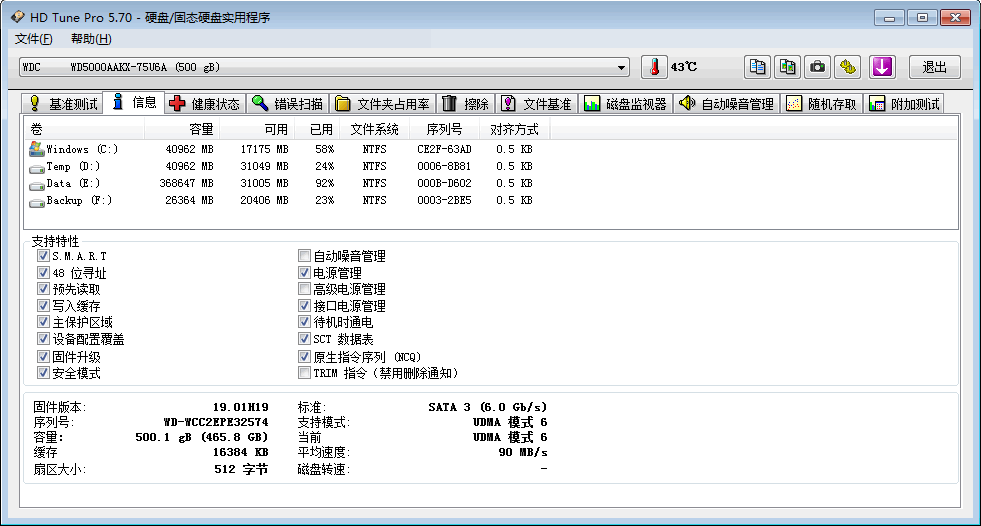The image size is (981, 526).
Task: Open the 文件(F) menu
Action: tap(33, 39)
